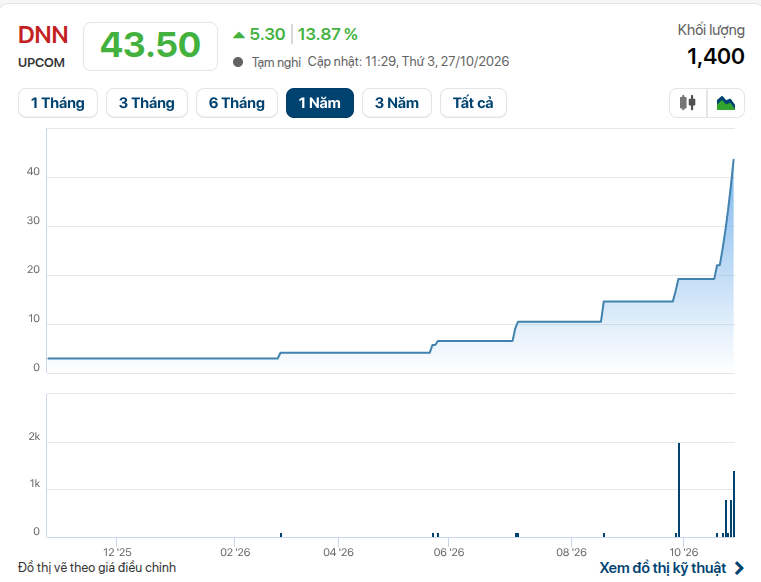Switch to candlestick chart view
761x582 pixels.
688,103
